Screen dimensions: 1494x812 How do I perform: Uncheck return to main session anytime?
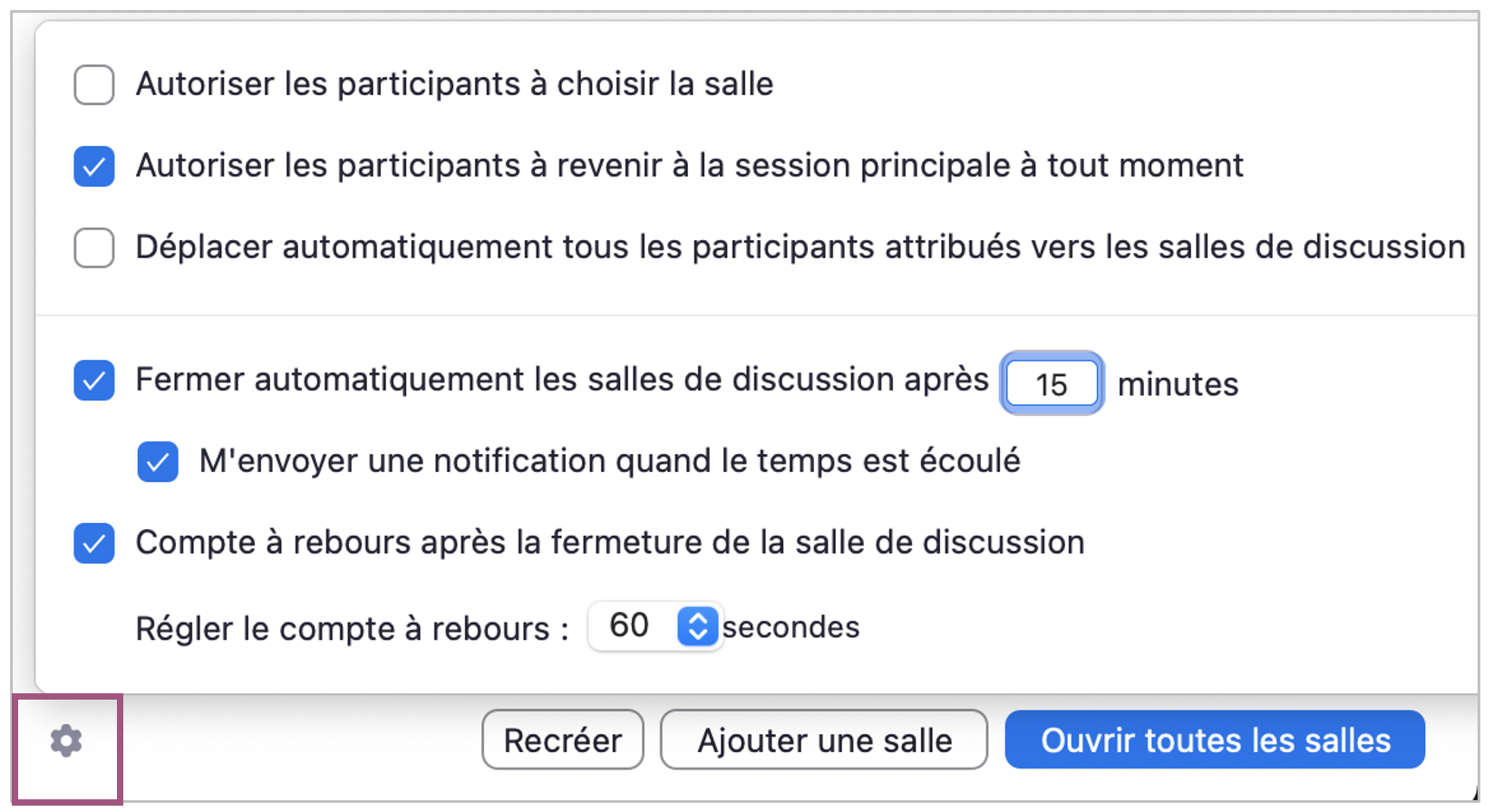94,167
